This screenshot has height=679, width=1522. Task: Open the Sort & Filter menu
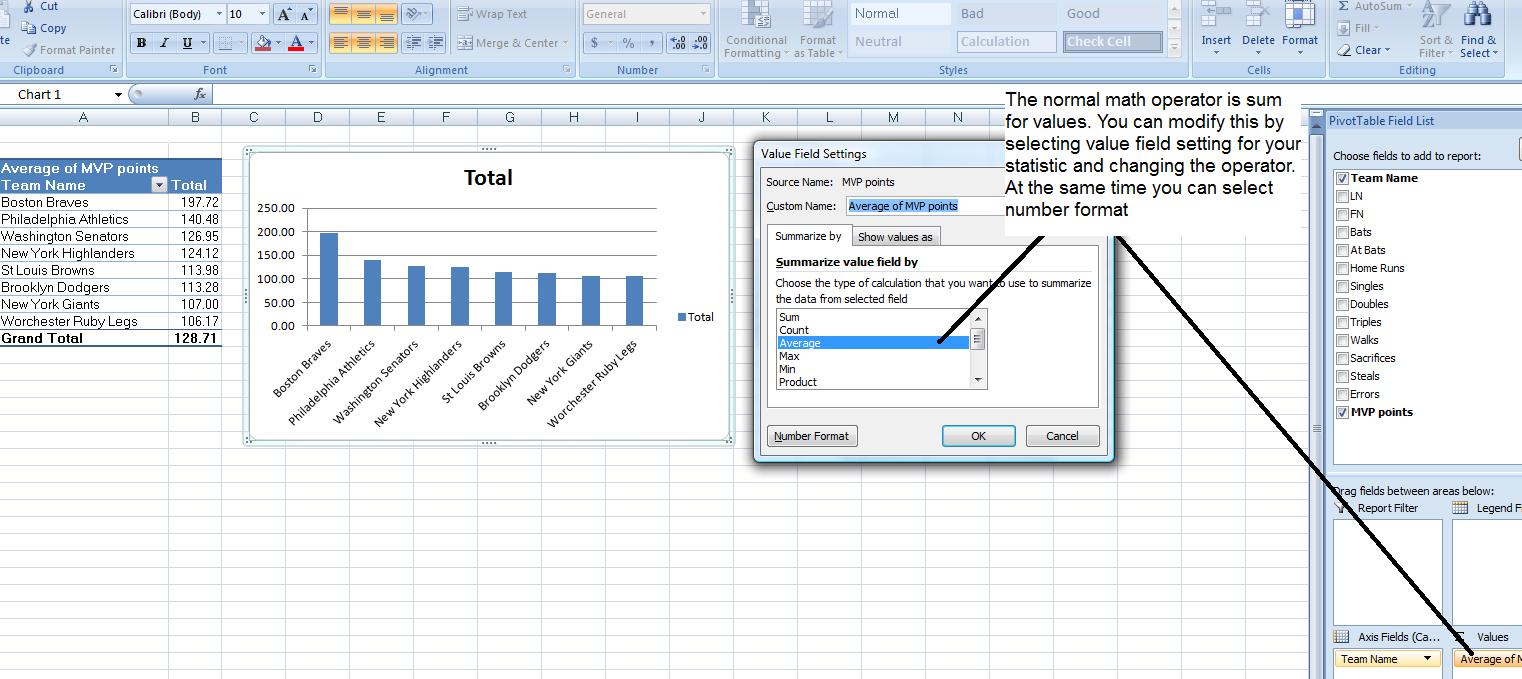tap(1436, 30)
